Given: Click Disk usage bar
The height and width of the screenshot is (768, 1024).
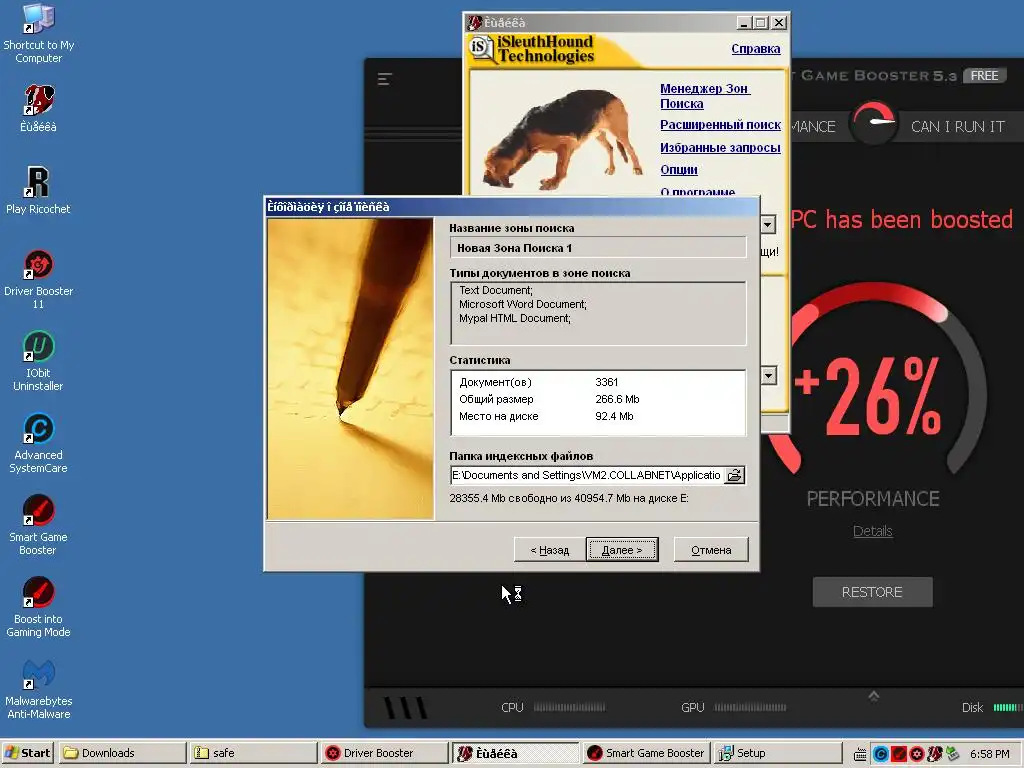Looking at the screenshot, I should click(x=1008, y=707).
